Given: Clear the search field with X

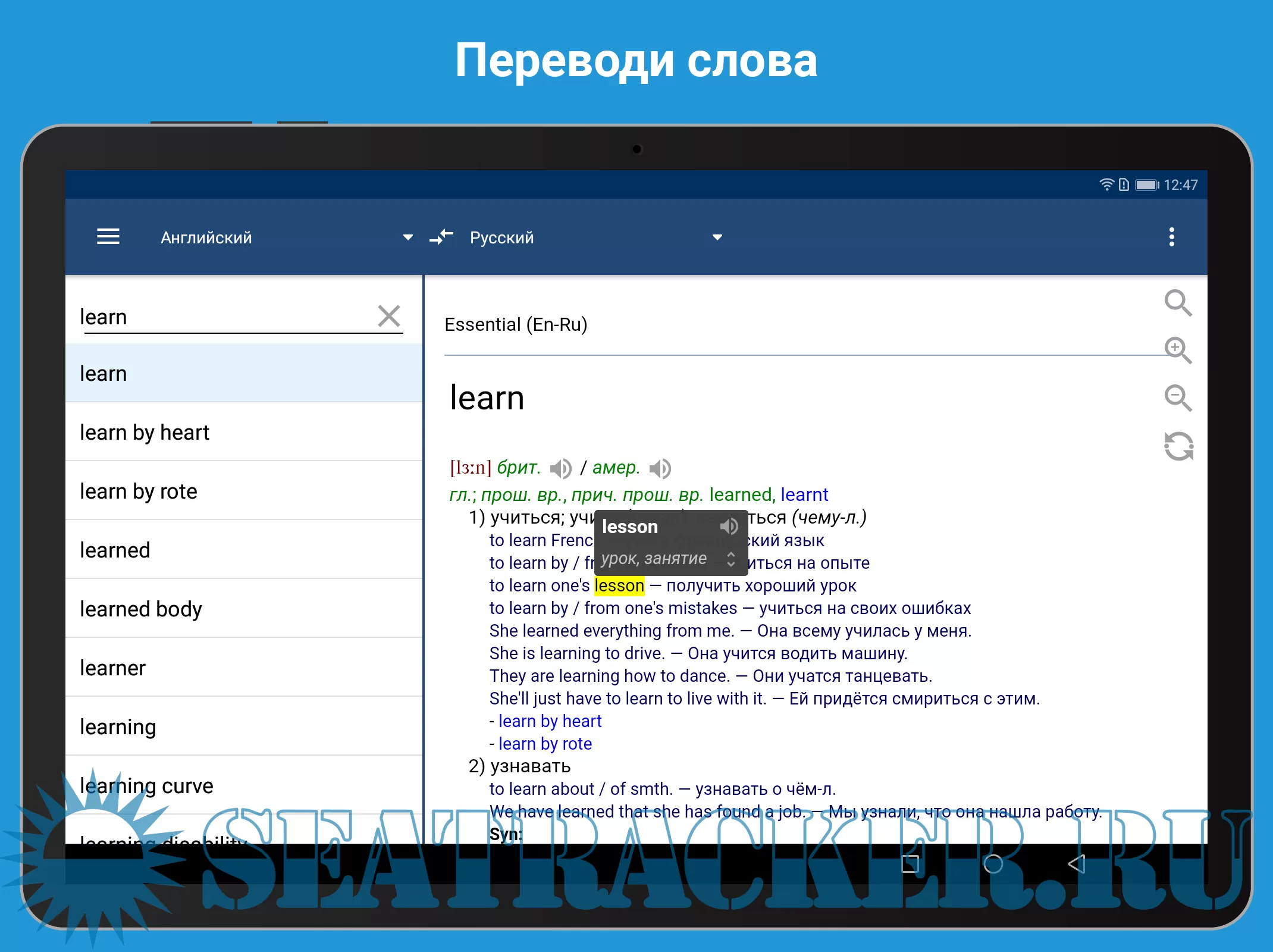Looking at the screenshot, I should 389,316.
